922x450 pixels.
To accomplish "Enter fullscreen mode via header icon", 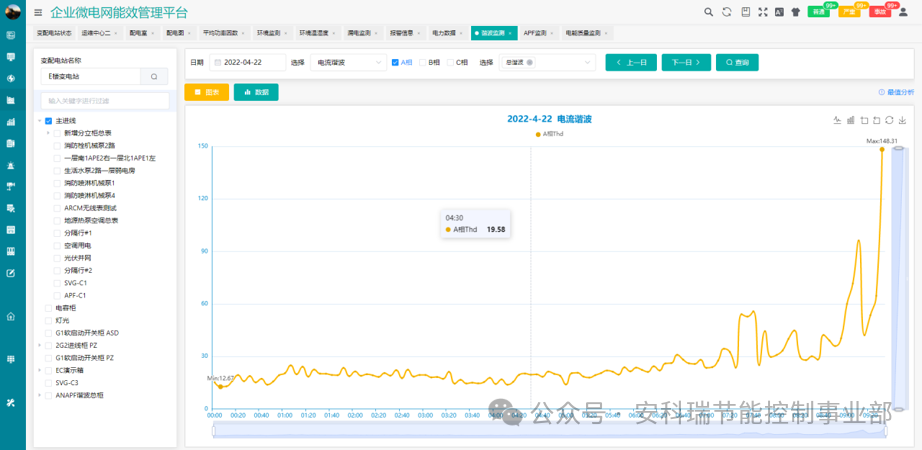I will pos(763,12).
